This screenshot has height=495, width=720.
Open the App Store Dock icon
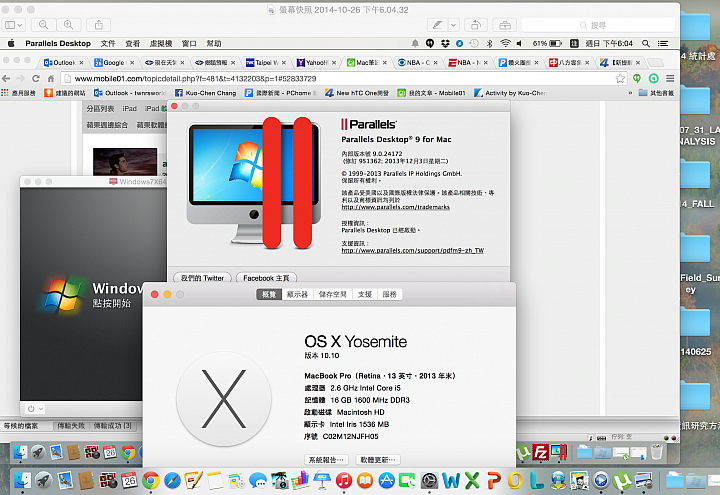387,481
